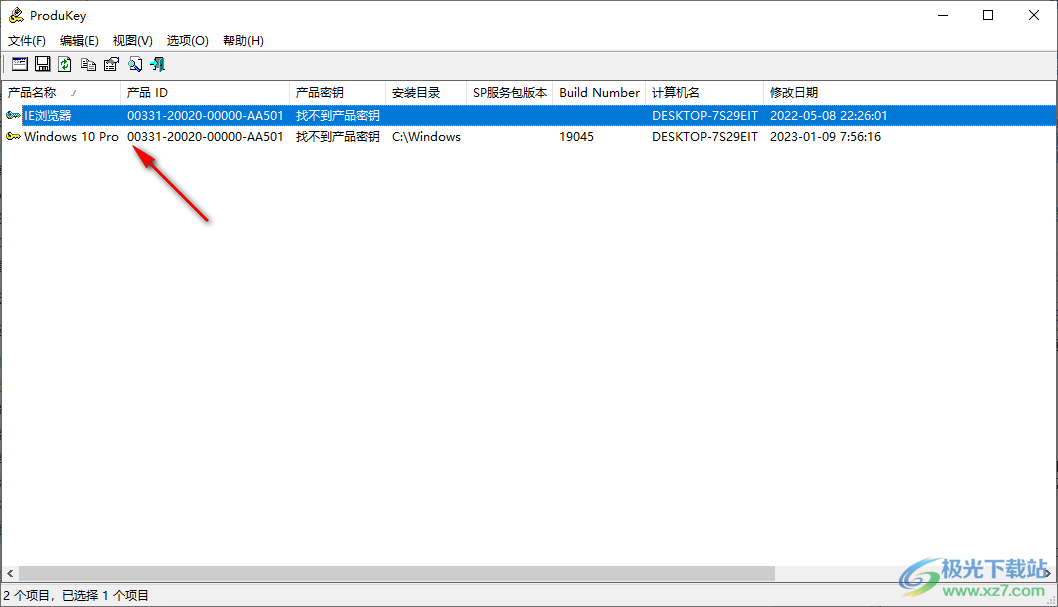Sort by the Build Number column header
Screen dimensions: 1058x607
pos(599,92)
